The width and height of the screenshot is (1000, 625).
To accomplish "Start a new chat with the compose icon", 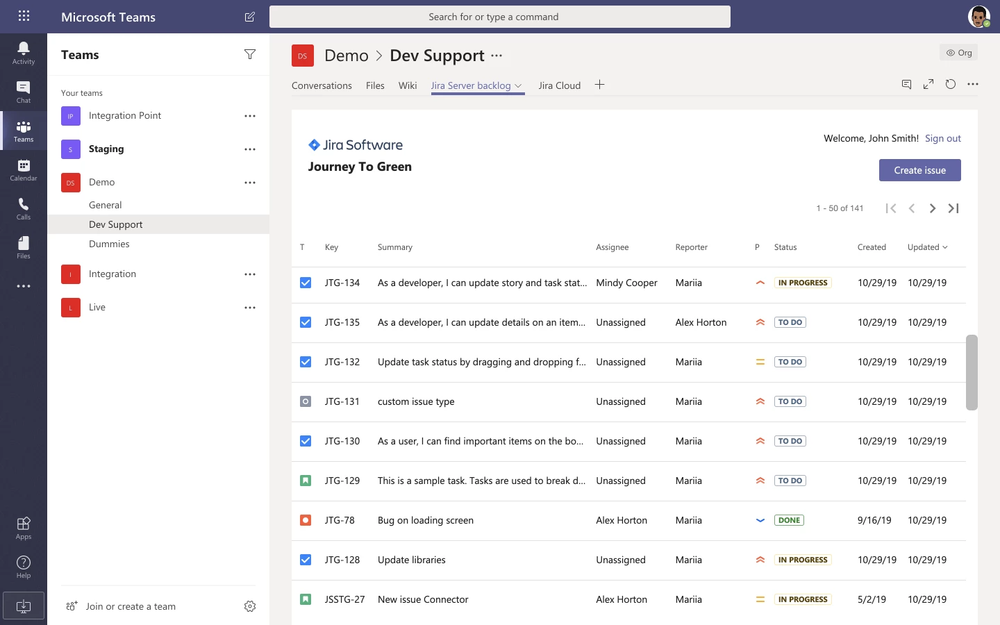I will pos(249,17).
